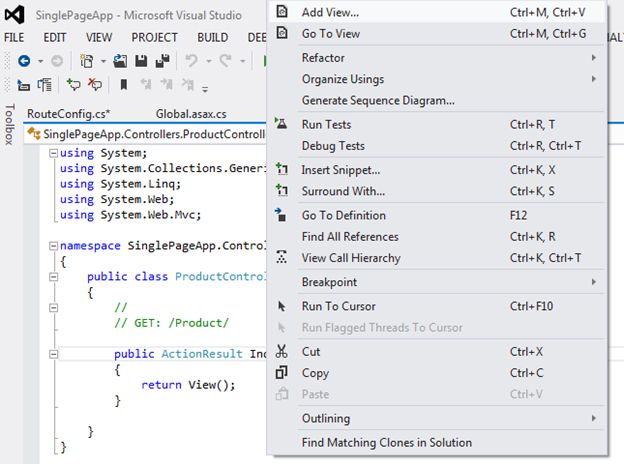Click the Open File toolbar icon

coord(118,61)
